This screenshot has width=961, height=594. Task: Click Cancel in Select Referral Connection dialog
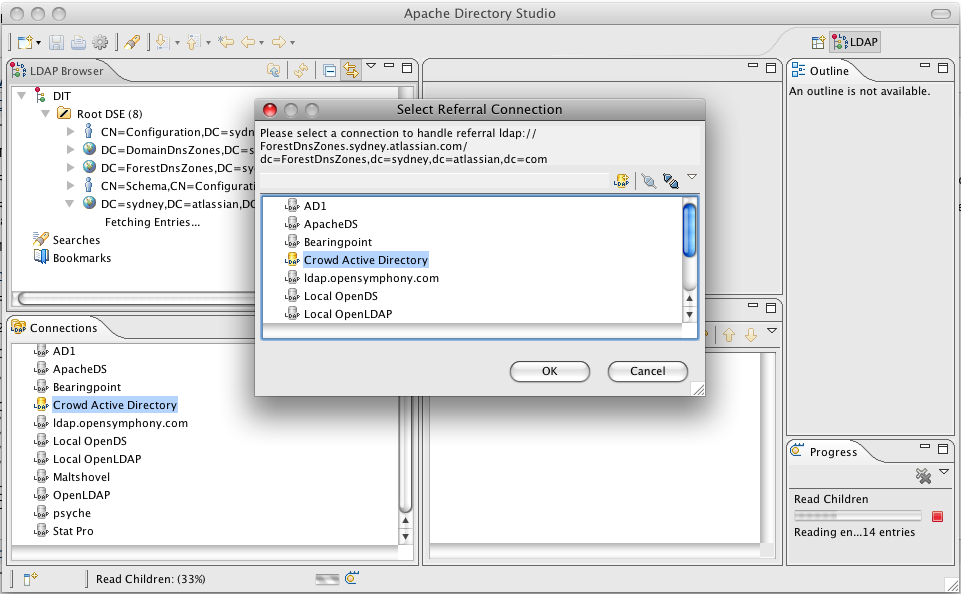point(647,371)
